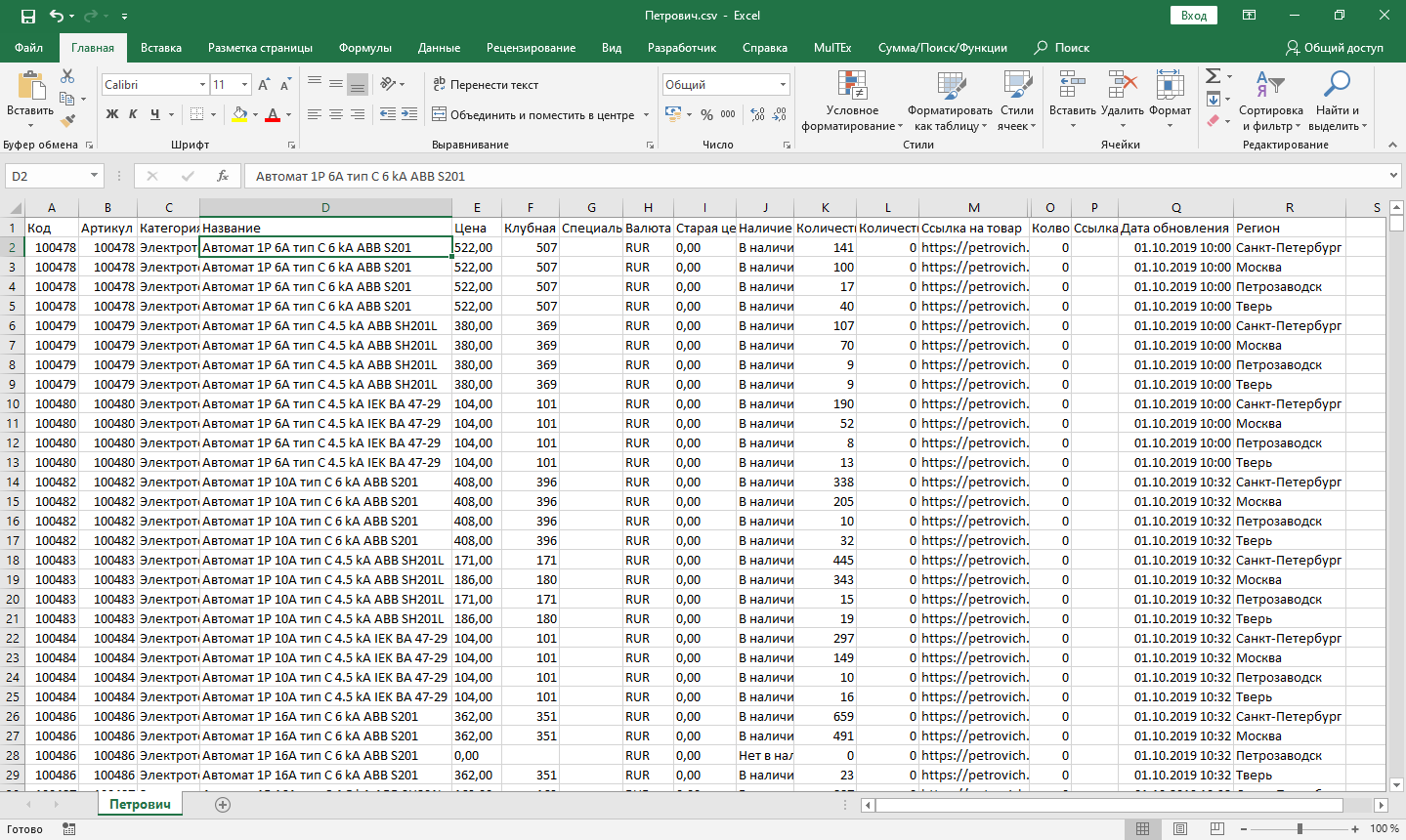Apply fill color with the paint bucket
This screenshot has height=840, width=1406.
240,114
